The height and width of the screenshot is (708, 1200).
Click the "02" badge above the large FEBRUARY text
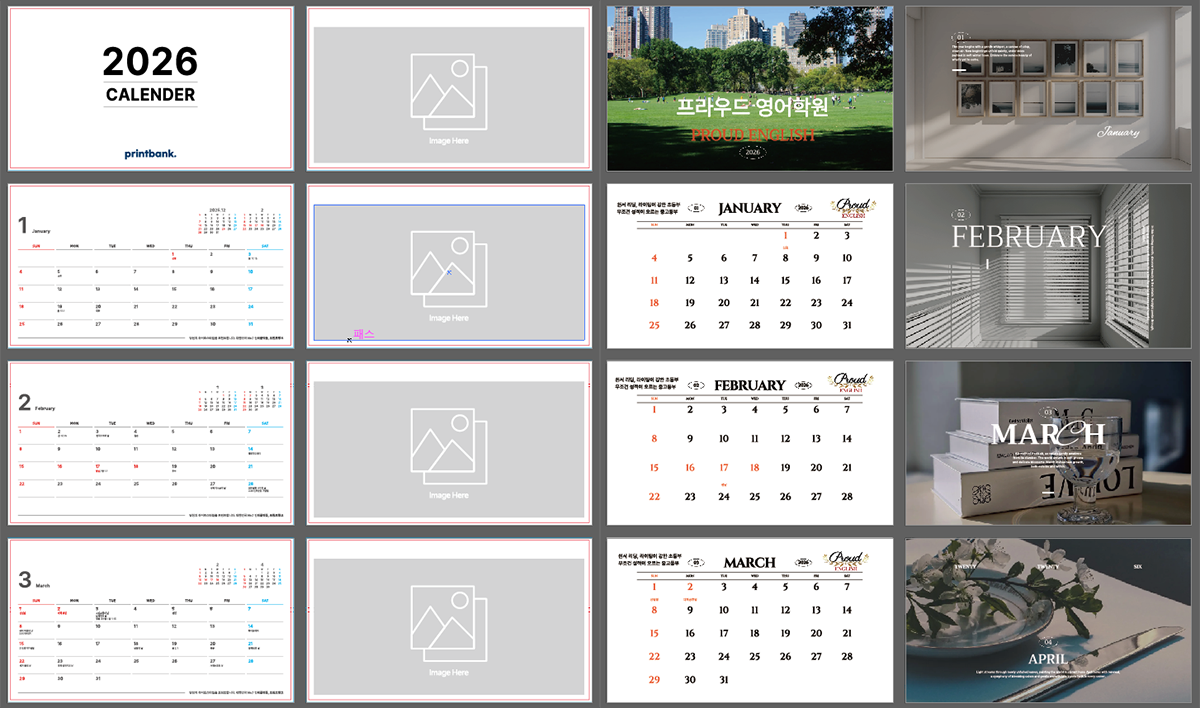click(x=961, y=214)
